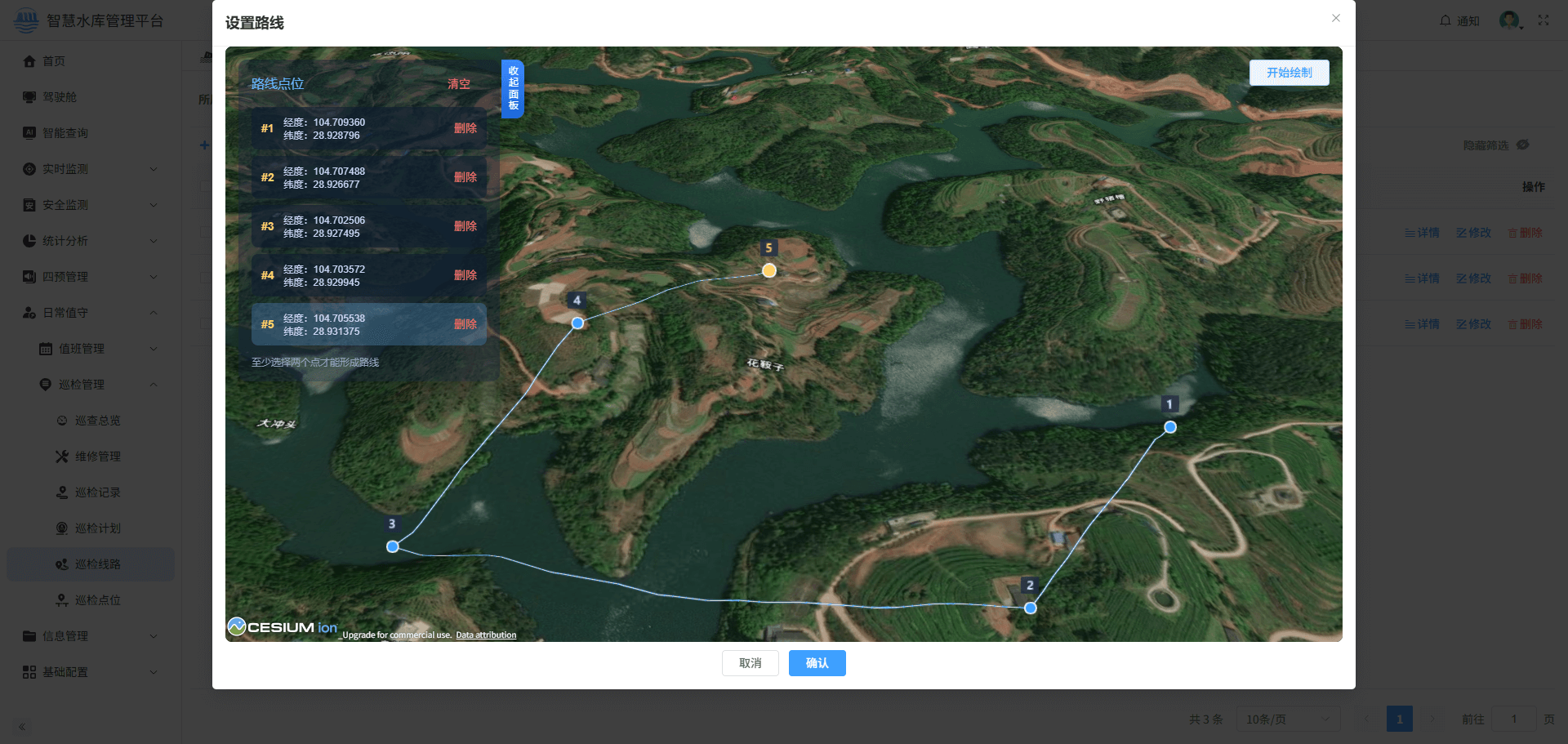Click the home icon in sidebar
This screenshot has height=744, width=1568.
tap(29, 61)
